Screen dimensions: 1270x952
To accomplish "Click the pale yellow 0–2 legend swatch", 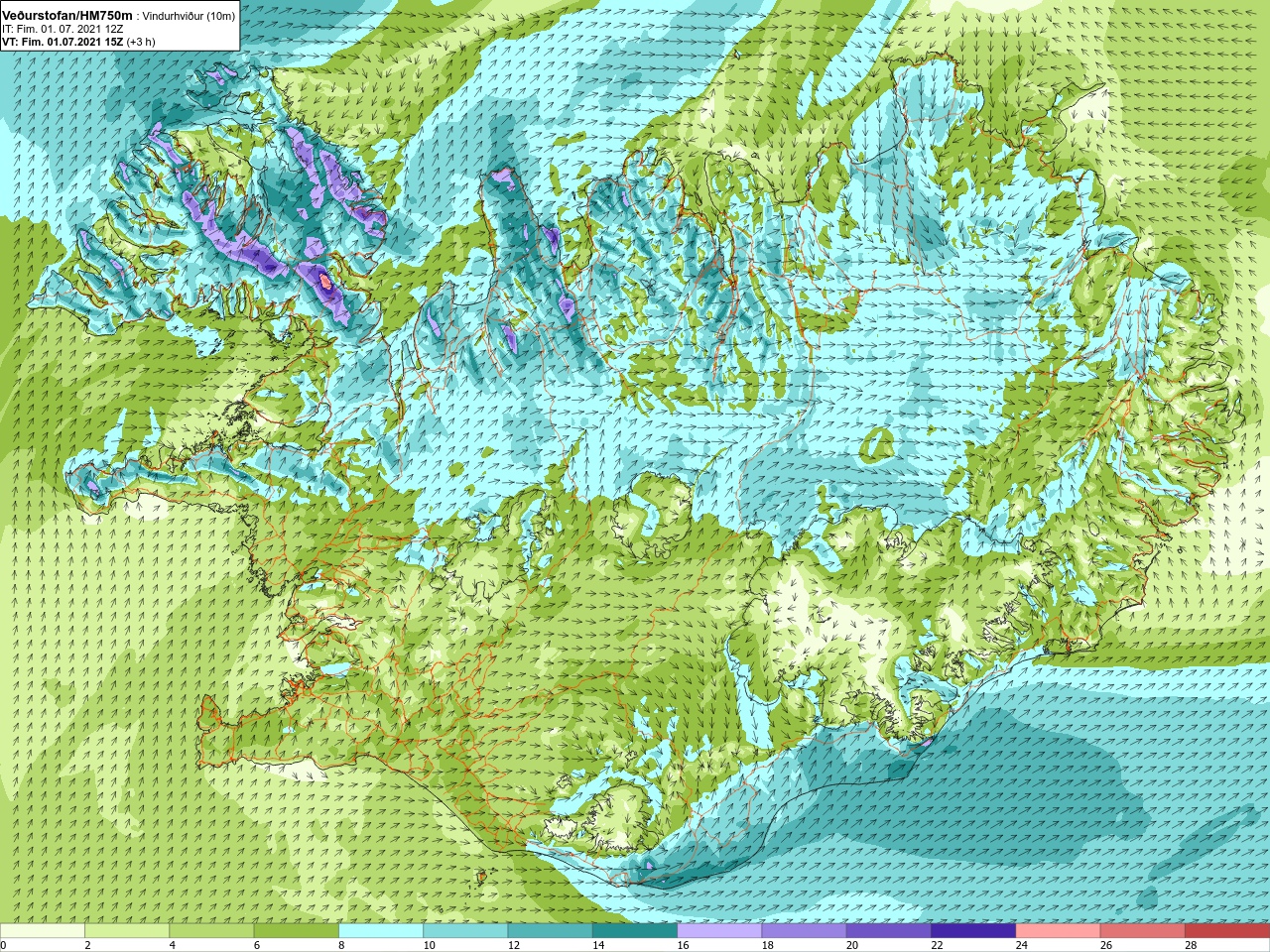I will point(43,931).
